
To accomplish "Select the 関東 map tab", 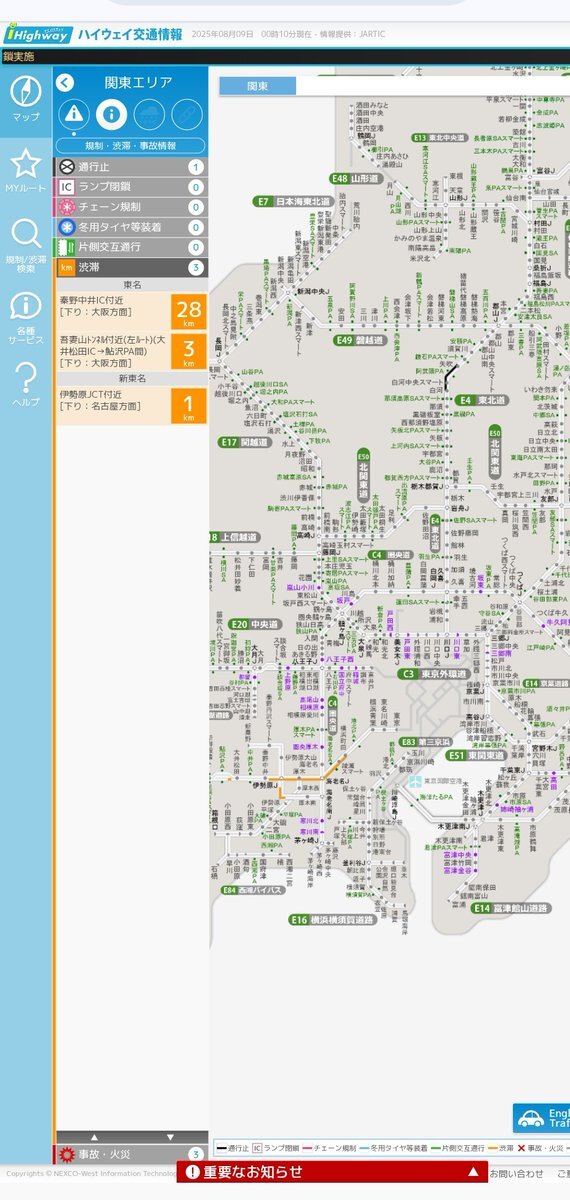I will [x=258, y=86].
